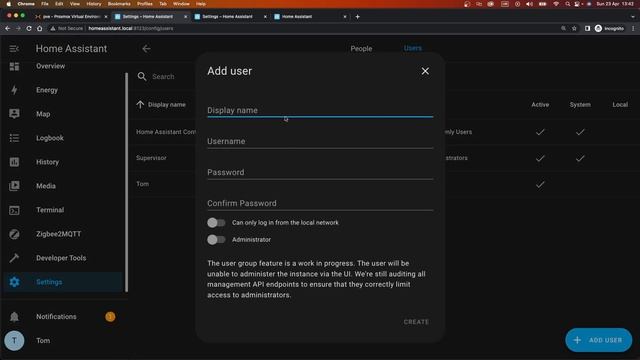Sort by the System column header
640x360 pixels.
click(580, 104)
